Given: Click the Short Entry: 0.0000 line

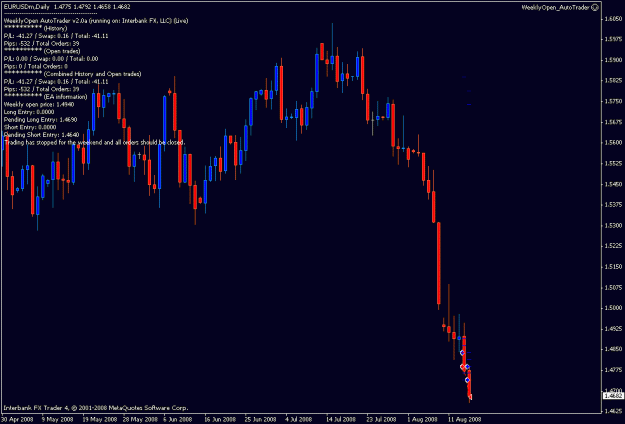Looking at the screenshot, I should 29,127.
